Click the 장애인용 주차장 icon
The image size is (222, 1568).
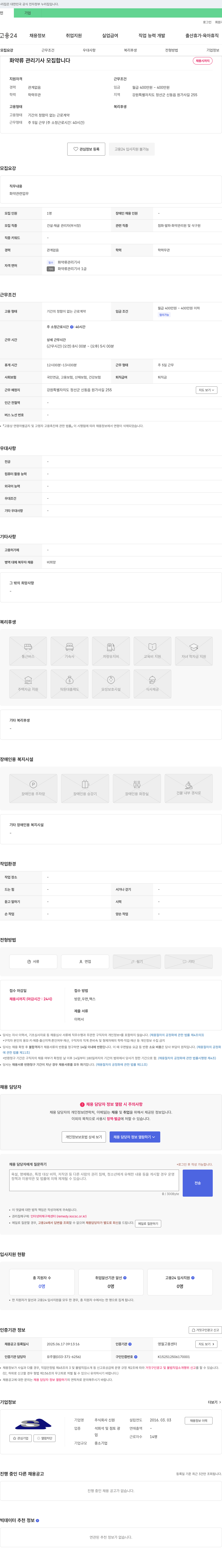34,788
